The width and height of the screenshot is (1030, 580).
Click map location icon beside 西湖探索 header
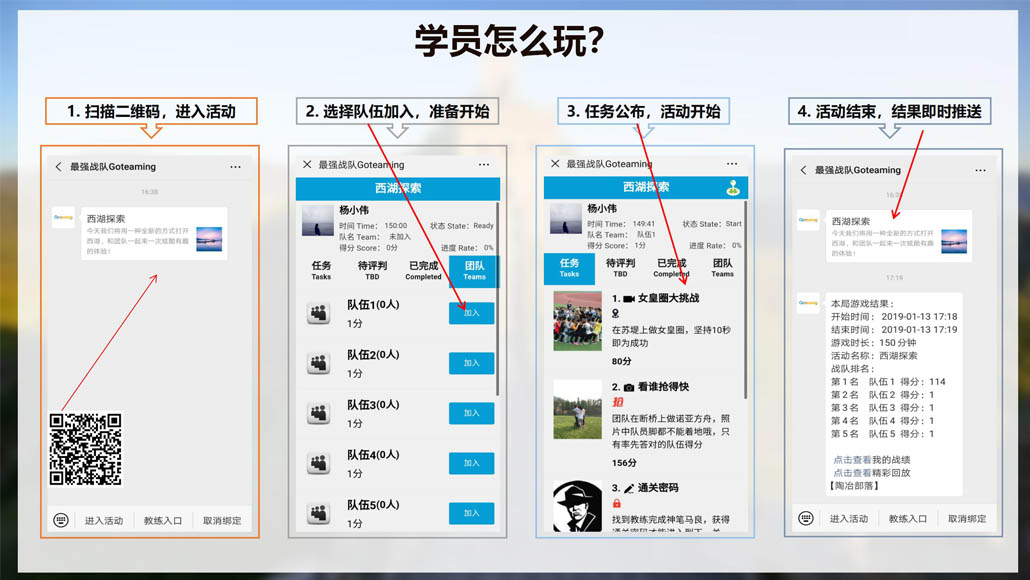(733, 187)
